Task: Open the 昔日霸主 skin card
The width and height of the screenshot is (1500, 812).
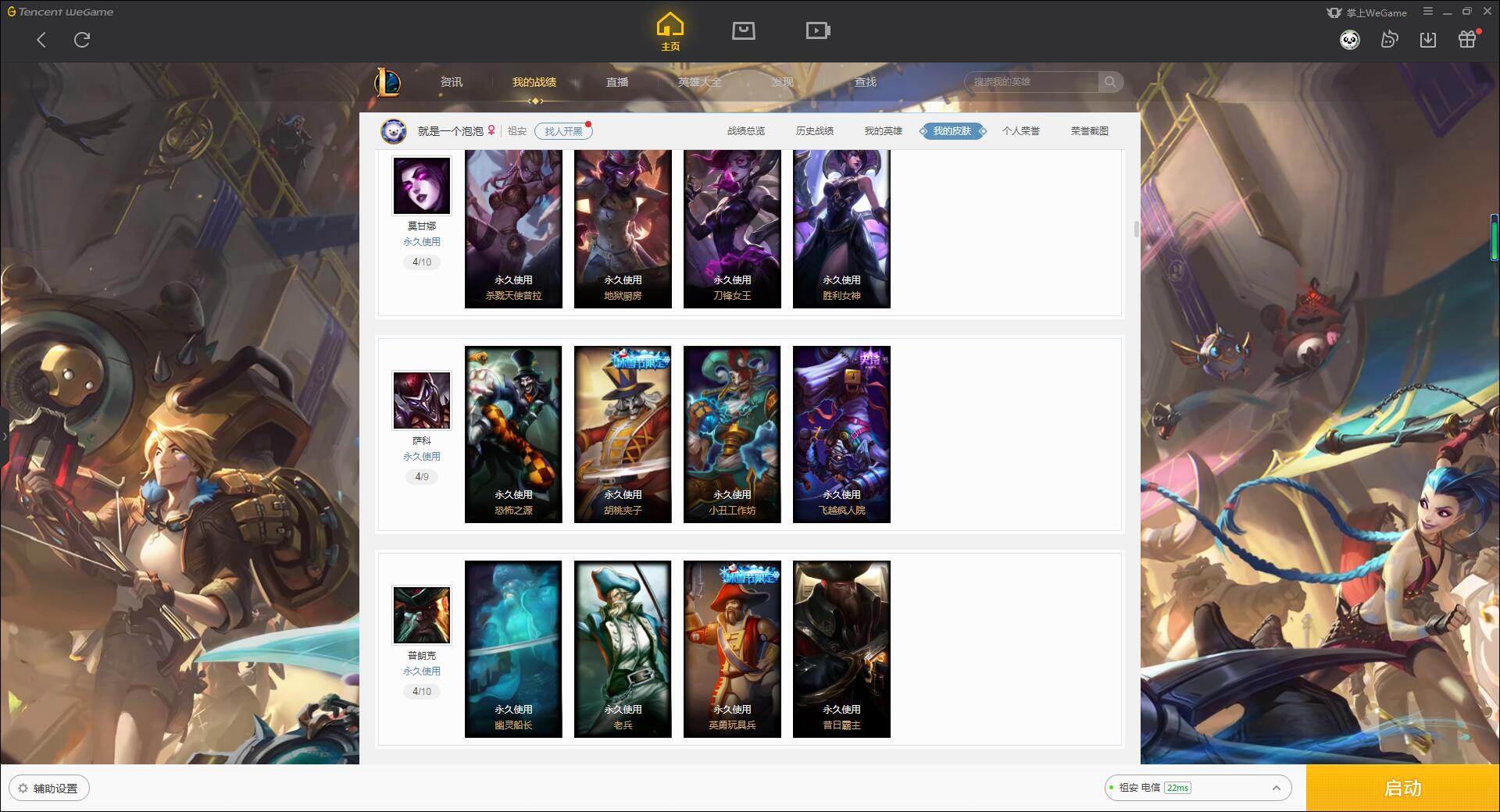Action: point(841,649)
